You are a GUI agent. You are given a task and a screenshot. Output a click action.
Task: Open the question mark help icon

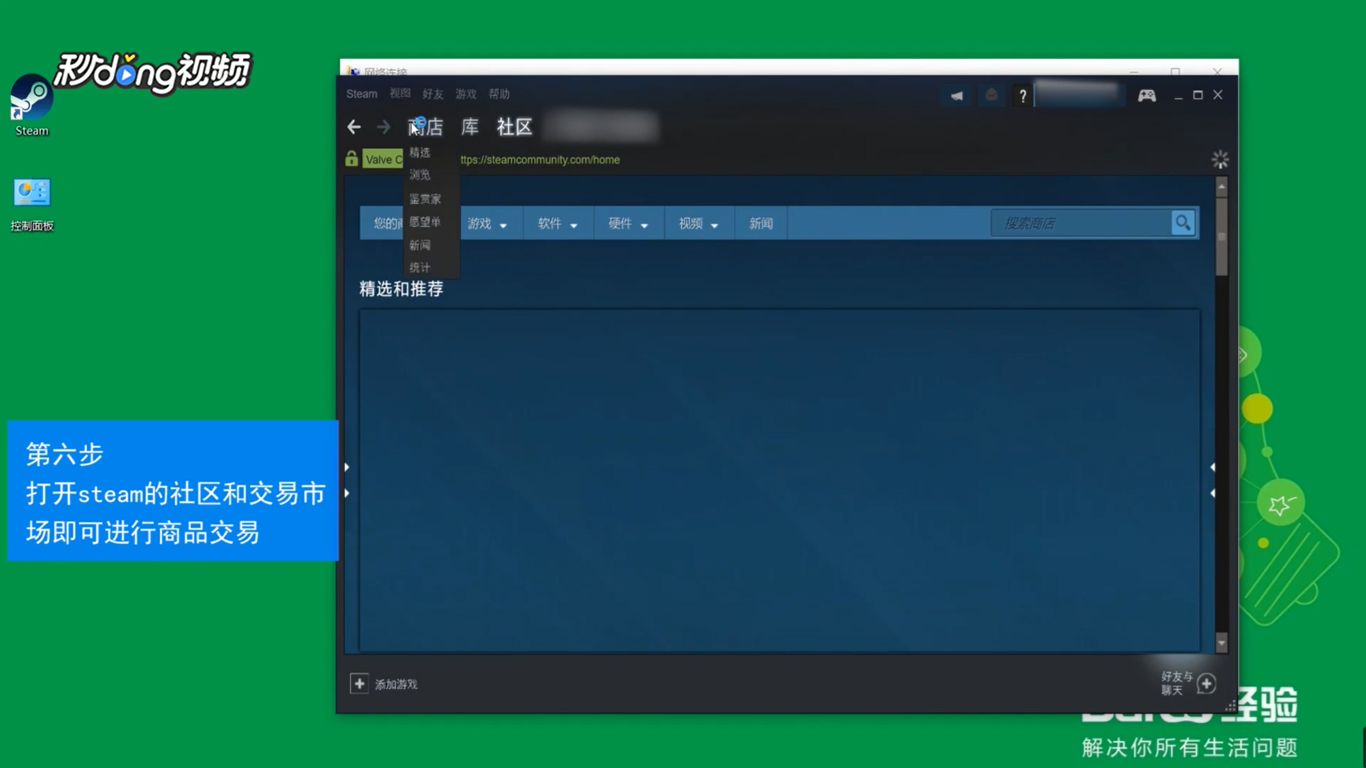coord(1022,96)
